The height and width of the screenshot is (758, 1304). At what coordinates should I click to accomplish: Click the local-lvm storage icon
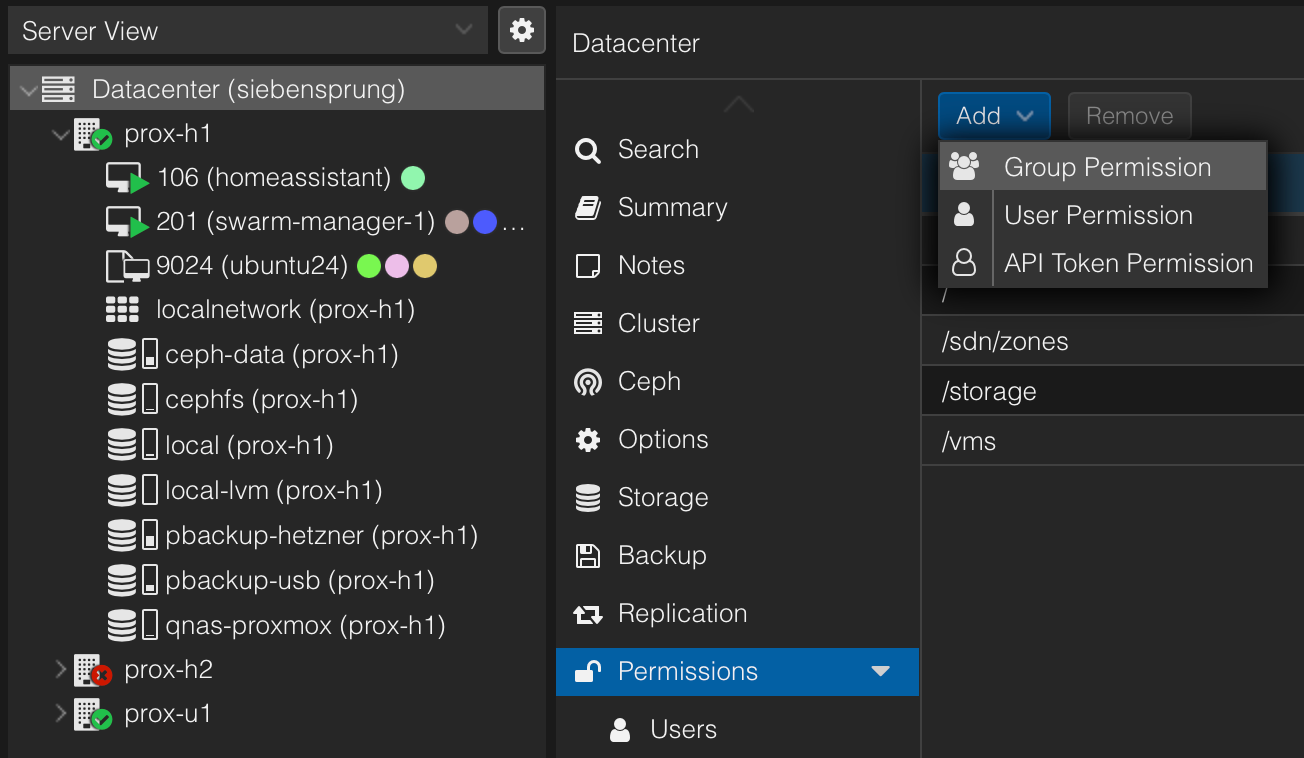click(133, 490)
